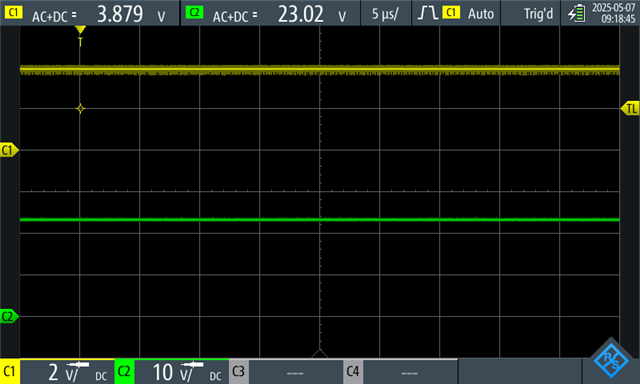Viewport: 640px width, 384px height.
Task: Toggle channel C2 button in bottom bar
Action: (124, 372)
